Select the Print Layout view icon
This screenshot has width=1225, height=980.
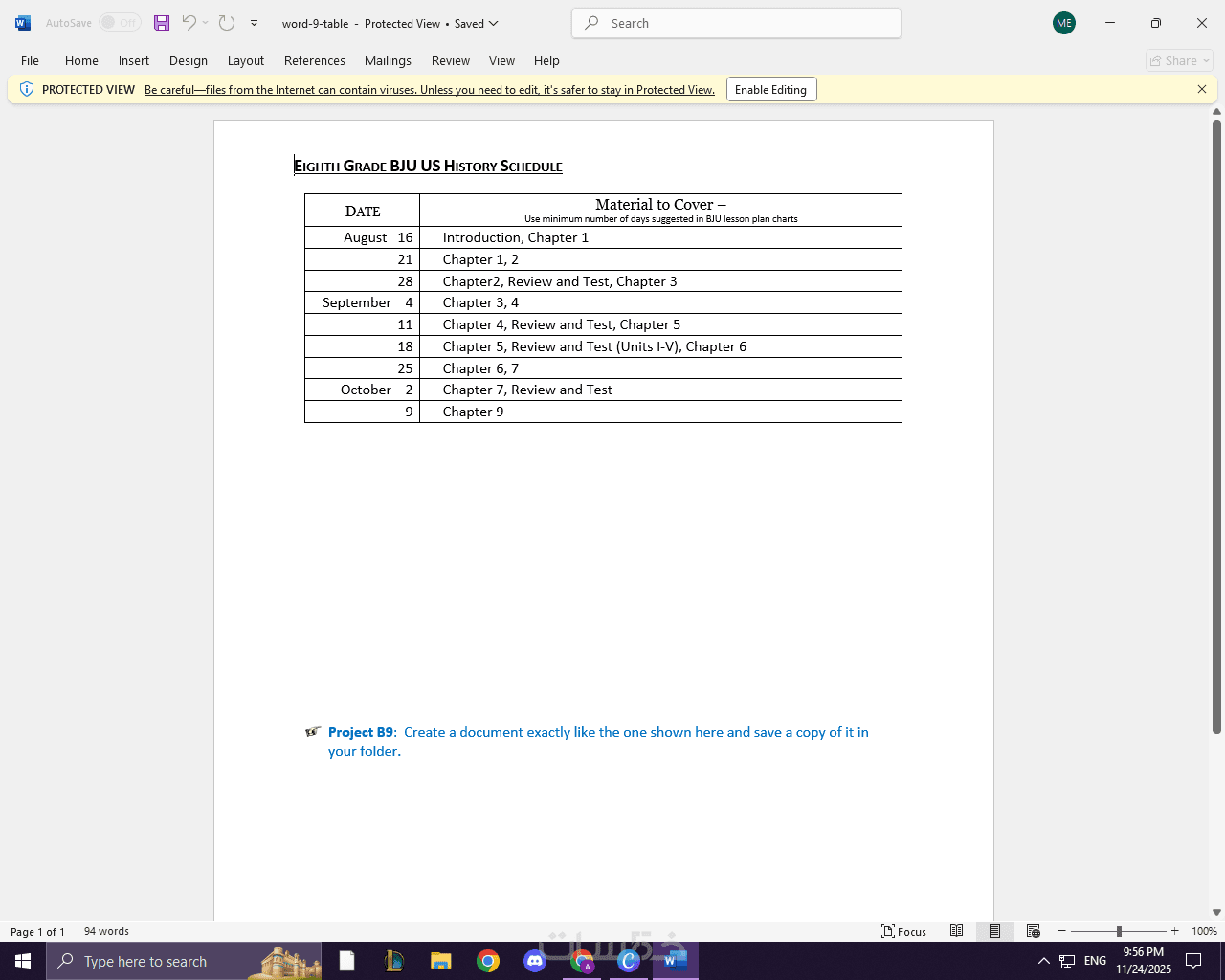coord(994,931)
